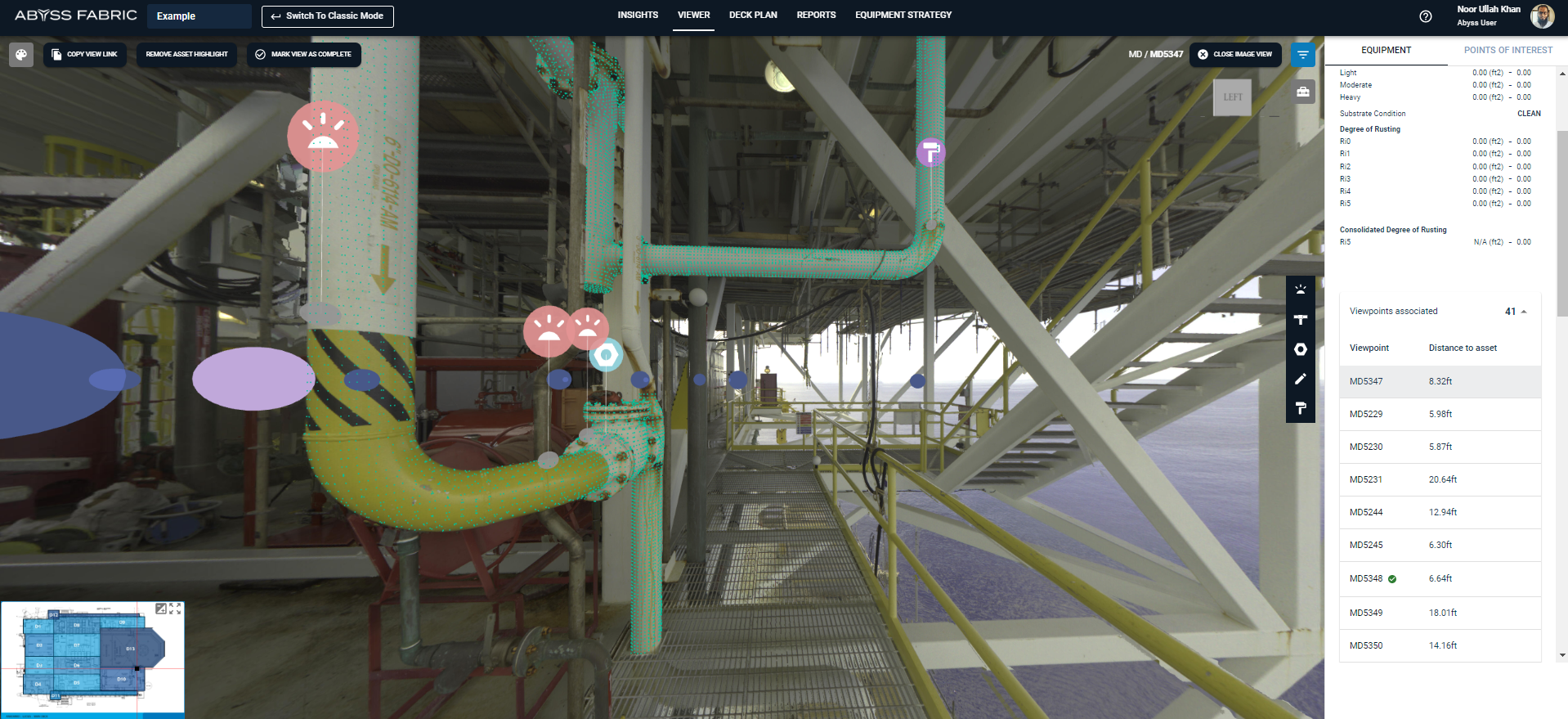Image resolution: width=1568 pixels, height=719 pixels.
Task: Open the toolbox briefcase icon
Action: coord(1303,92)
